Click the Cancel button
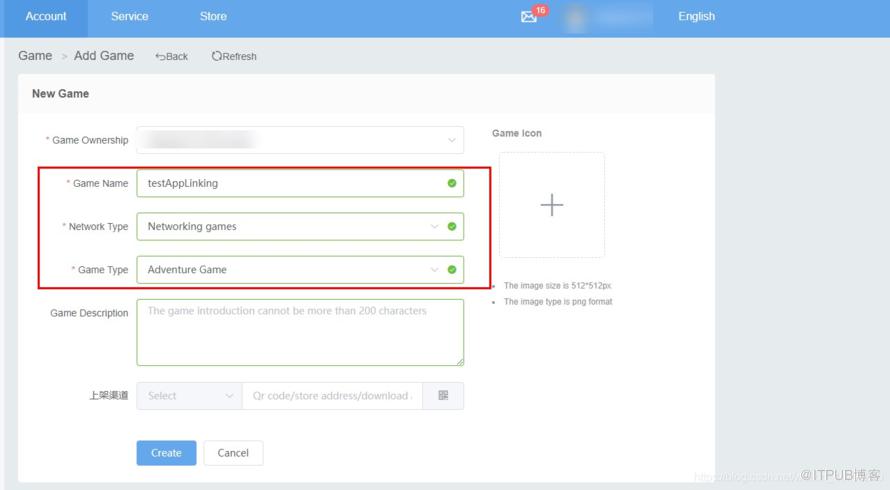 pos(233,453)
